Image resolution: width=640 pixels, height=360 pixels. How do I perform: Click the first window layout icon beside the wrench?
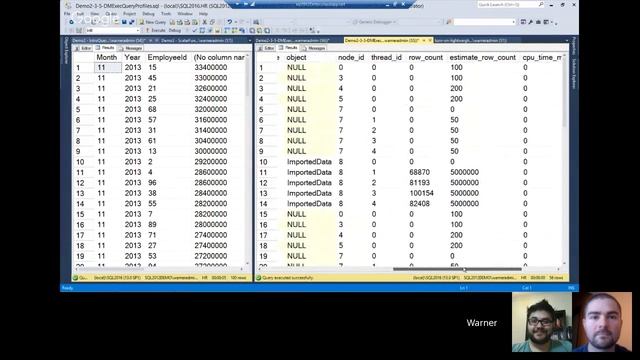[523, 22]
